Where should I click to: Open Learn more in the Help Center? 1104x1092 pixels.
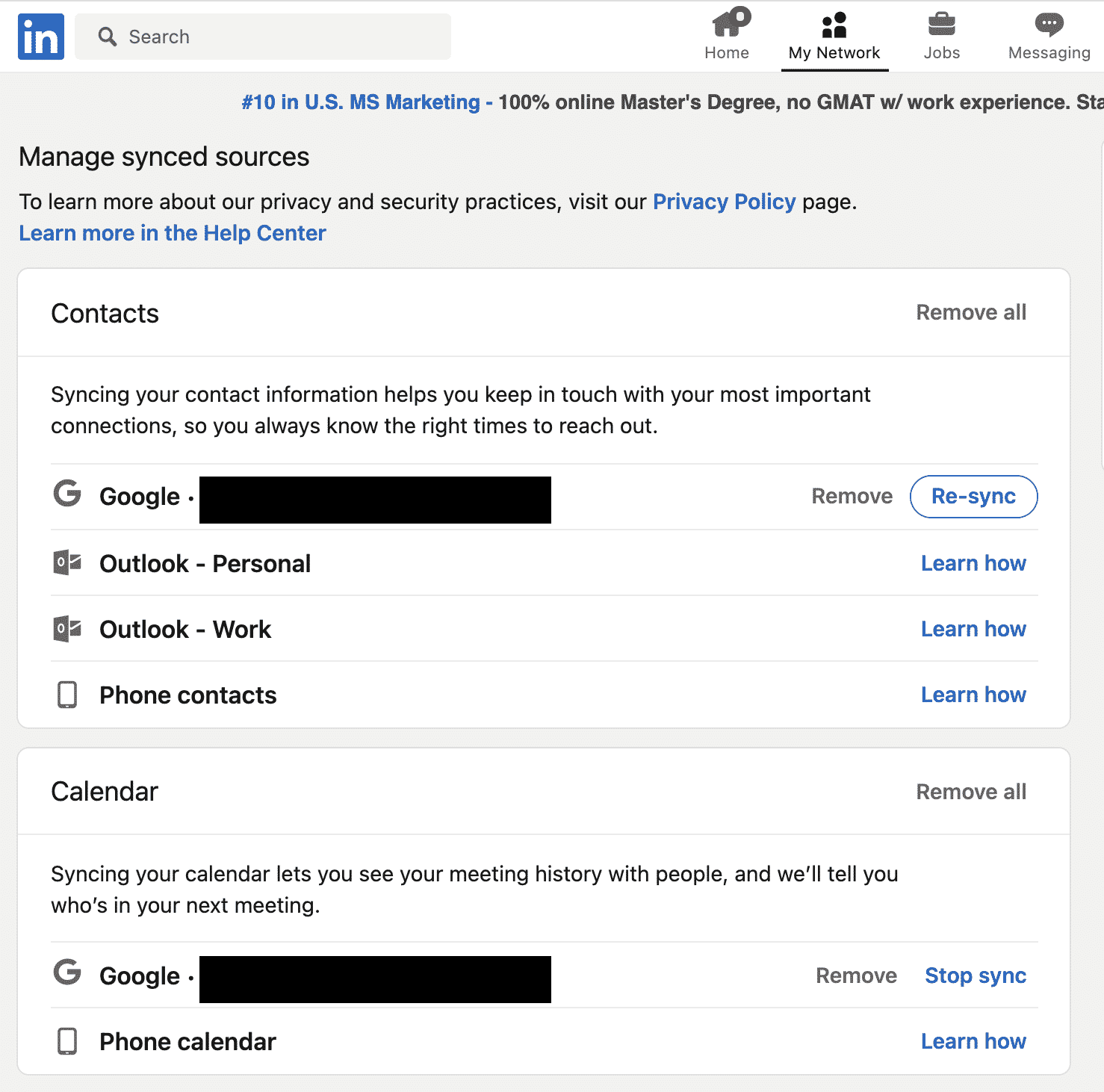(x=173, y=233)
